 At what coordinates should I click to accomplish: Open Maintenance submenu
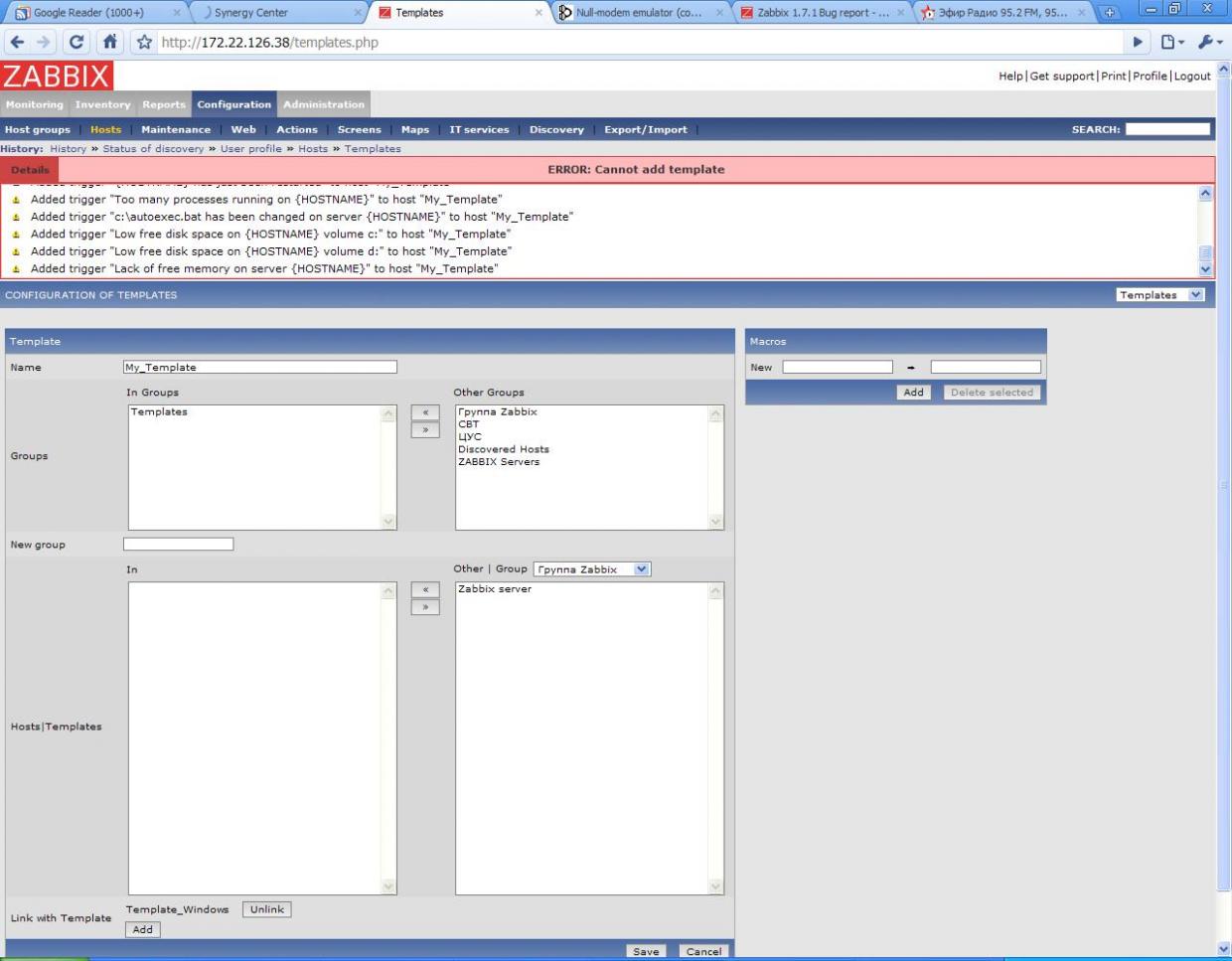coord(176,130)
